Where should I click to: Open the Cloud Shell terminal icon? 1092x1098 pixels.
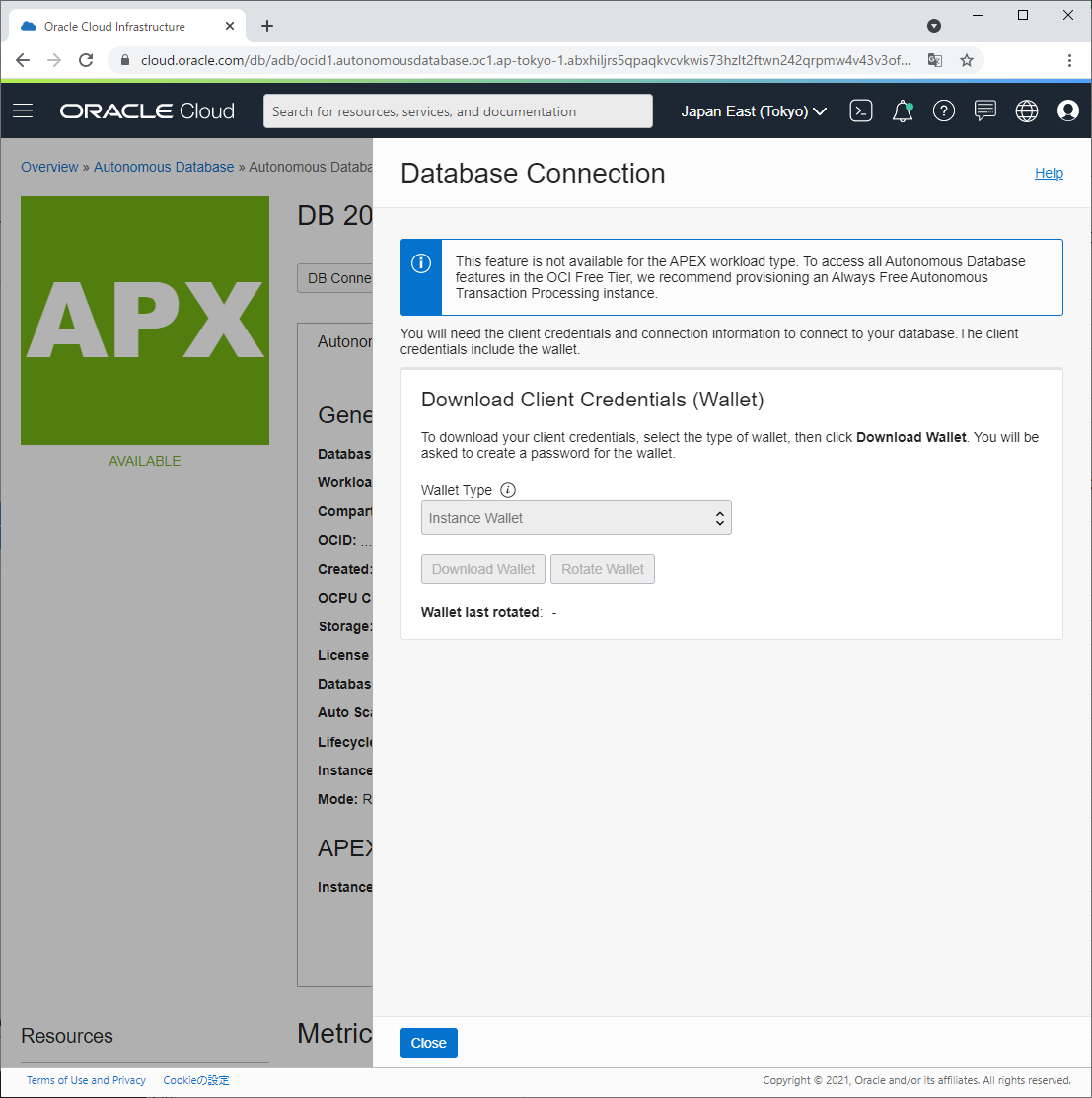860,110
